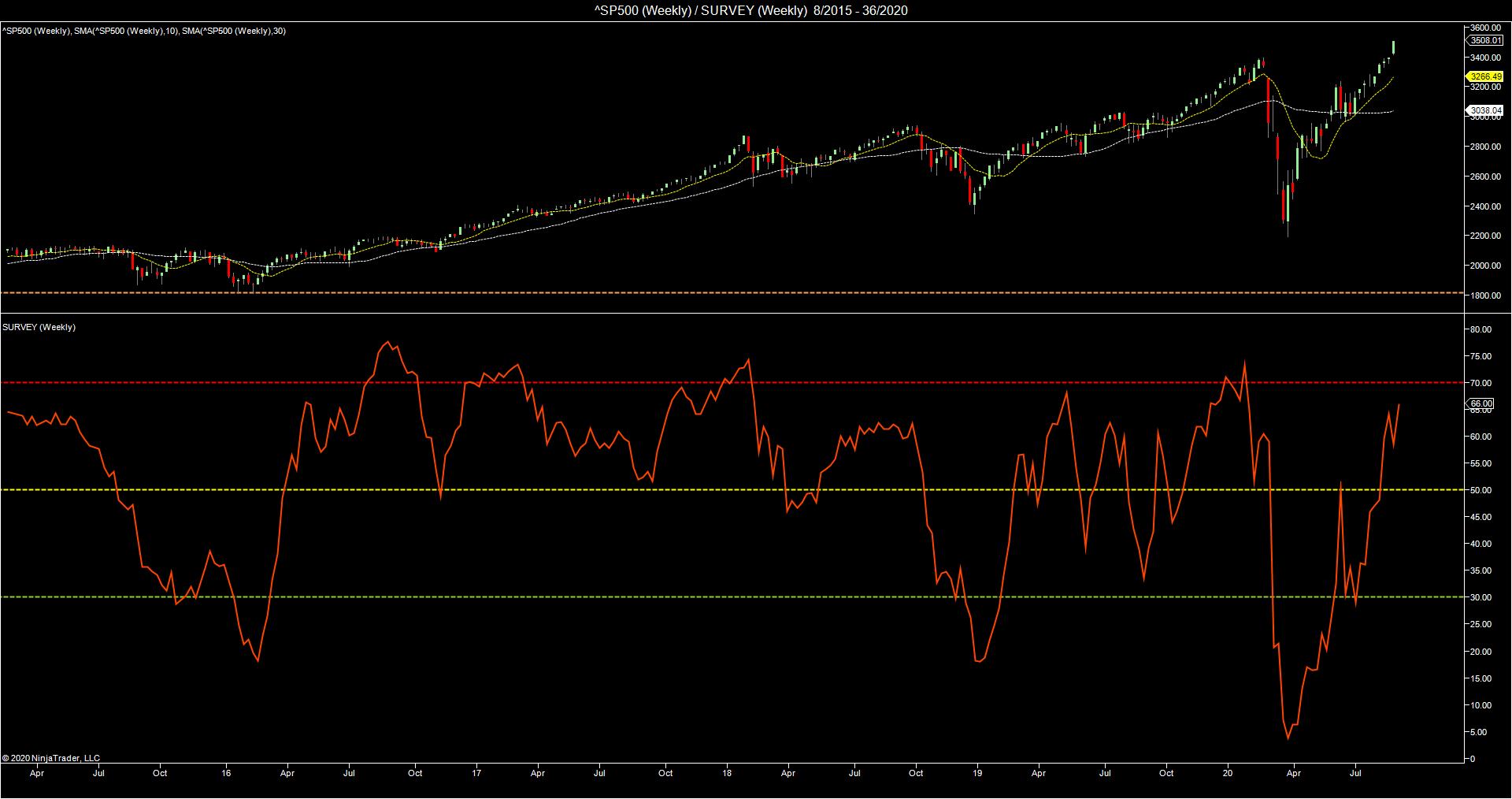This screenshot has height=799, width=1512.
Task: Click the 50.00 survey axis label
Action: coord(1480,490)
